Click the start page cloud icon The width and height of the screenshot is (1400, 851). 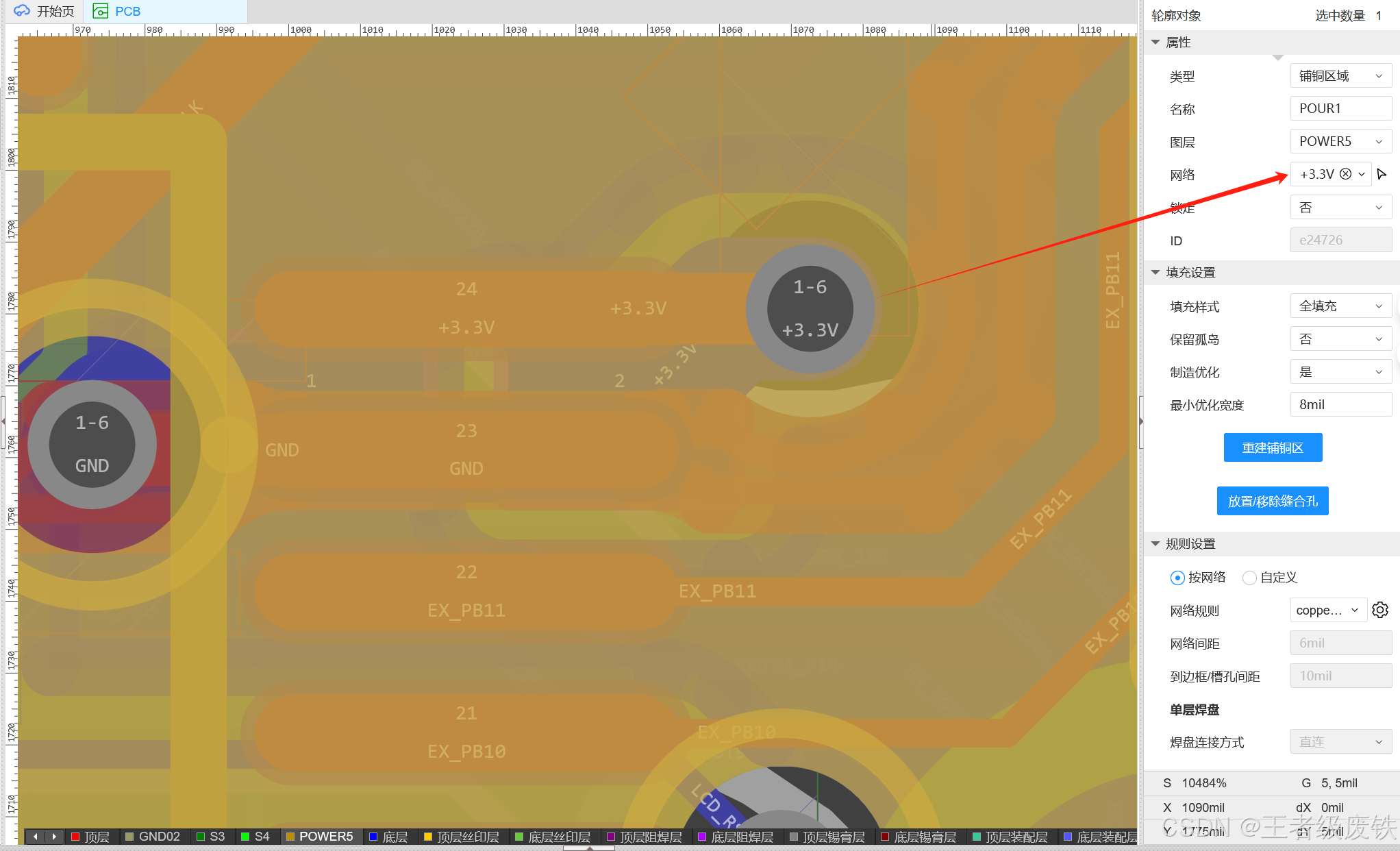point(21,11)
